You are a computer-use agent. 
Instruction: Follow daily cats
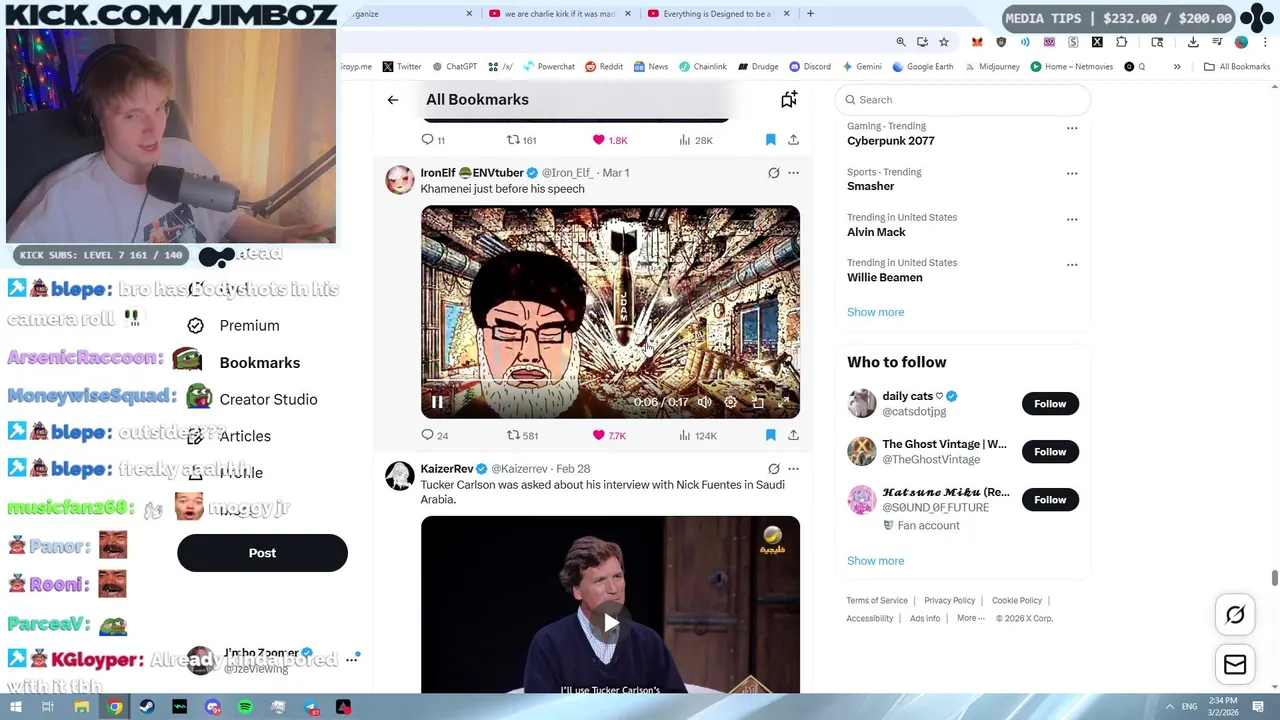(1050, 404)
